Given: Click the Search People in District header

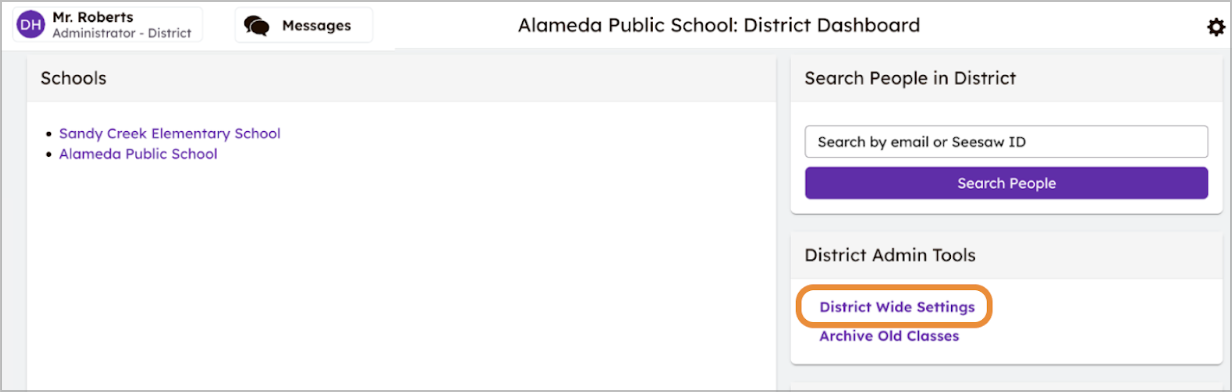Looking at the screenshot, I should pos(1006,78).
